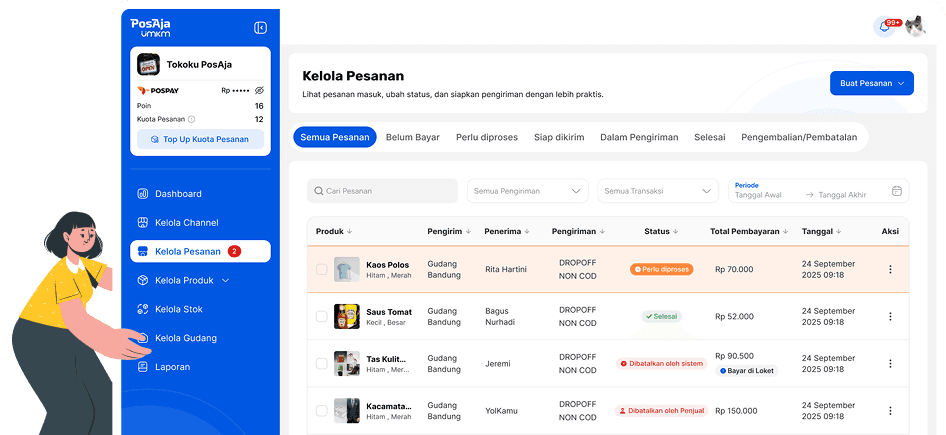Select the Tas Kulit order checkbox

[322, 364]
